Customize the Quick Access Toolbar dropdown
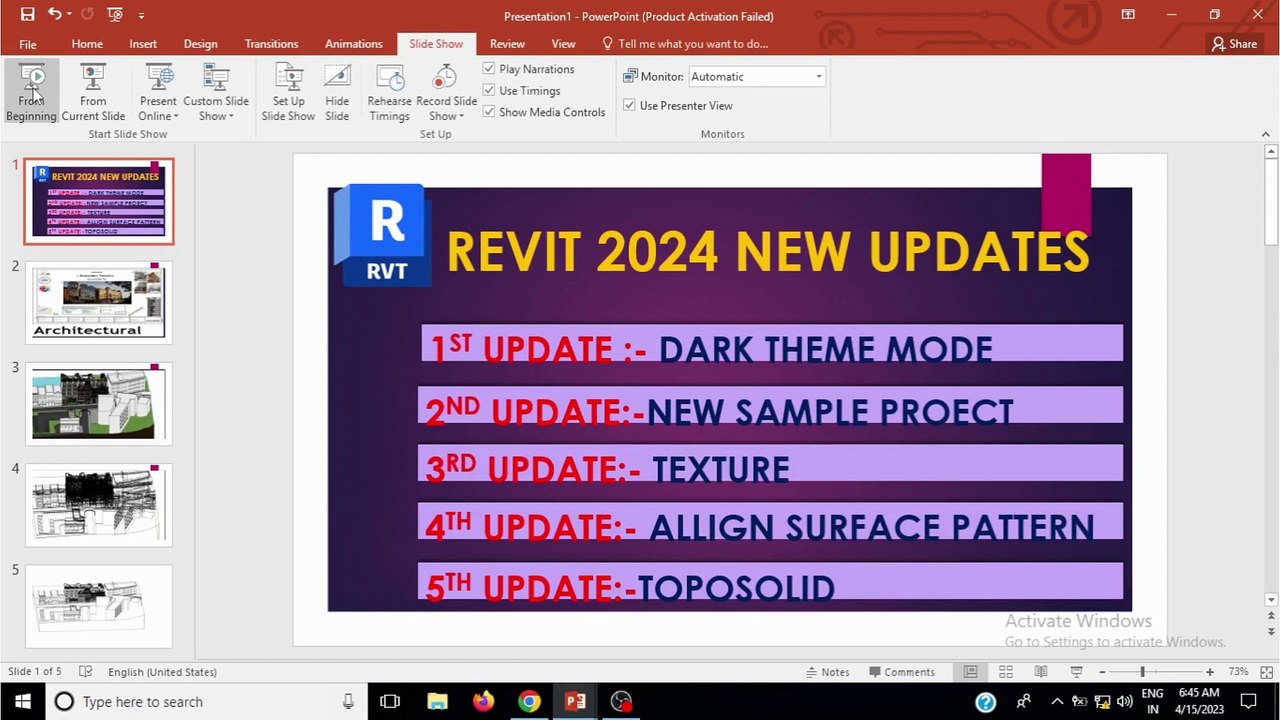The width and height of the screenshot is (1280, 720). [141, 15]
